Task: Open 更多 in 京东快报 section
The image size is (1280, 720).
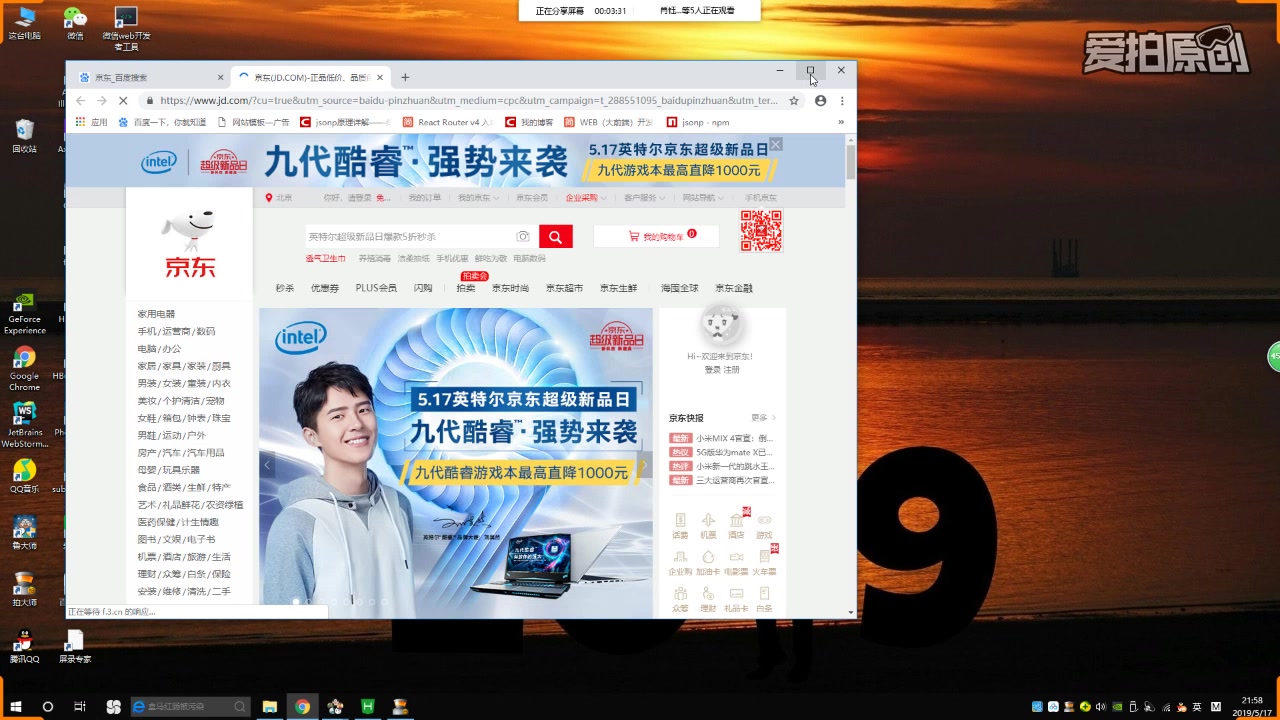Action: 763,418
